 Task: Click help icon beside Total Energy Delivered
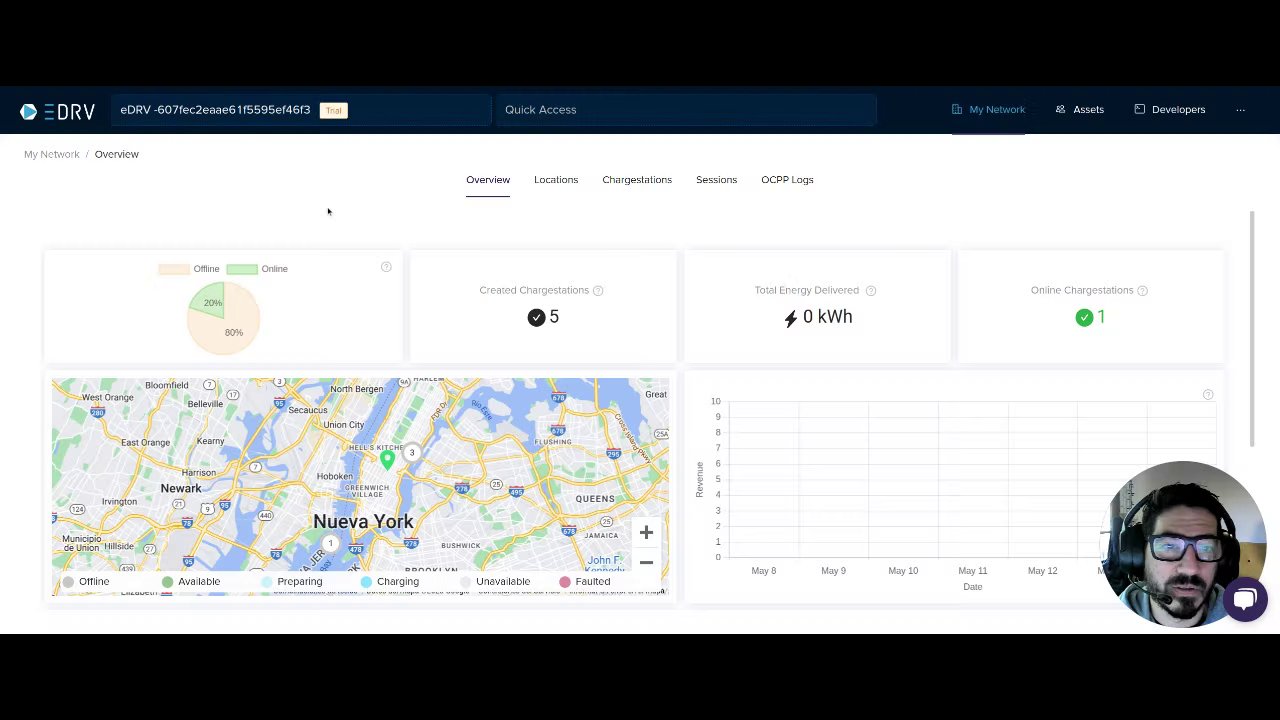[x=871, y=291]
